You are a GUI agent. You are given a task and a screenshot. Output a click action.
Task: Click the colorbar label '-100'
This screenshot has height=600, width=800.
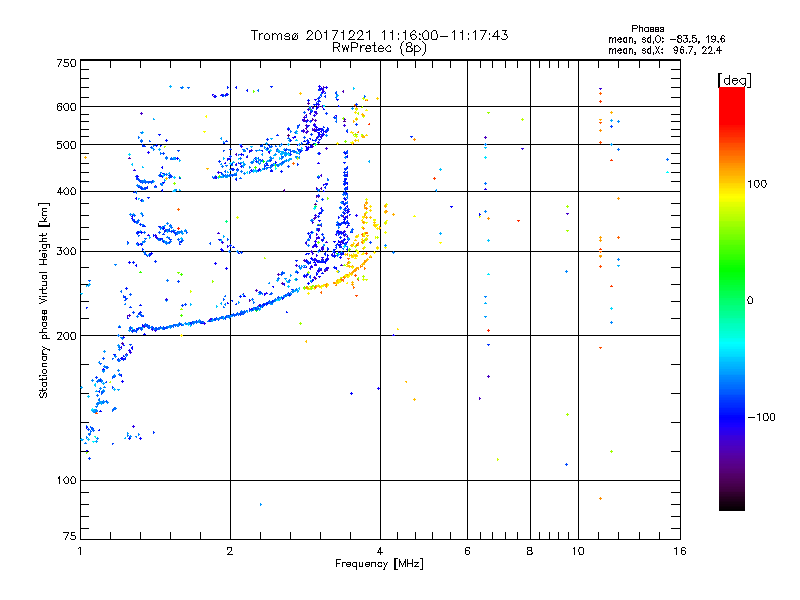[x=761, y=417]
